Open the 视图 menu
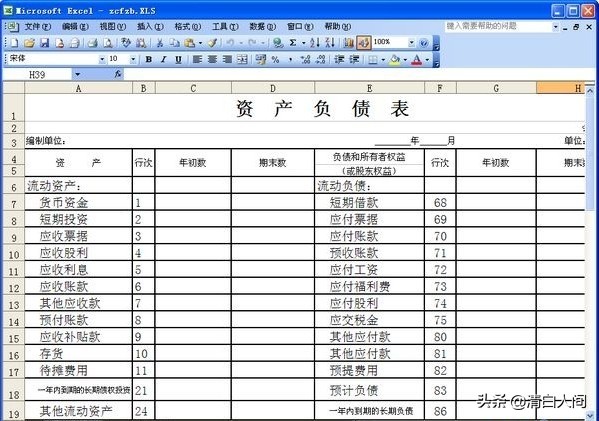This screenshot has width=599, height=421. [x=113, y=26]
